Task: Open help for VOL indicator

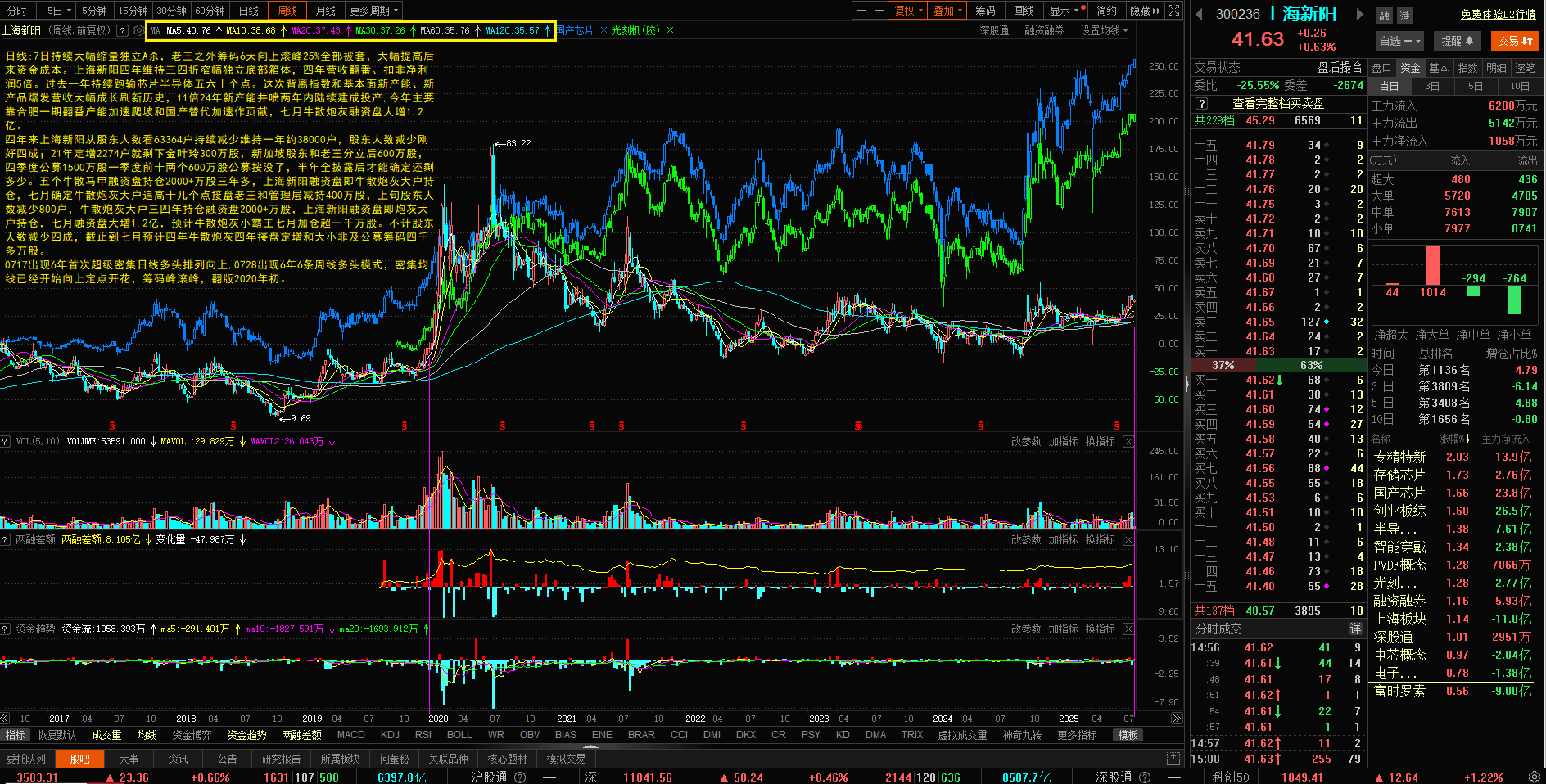Action: click(x=6, y=441)
